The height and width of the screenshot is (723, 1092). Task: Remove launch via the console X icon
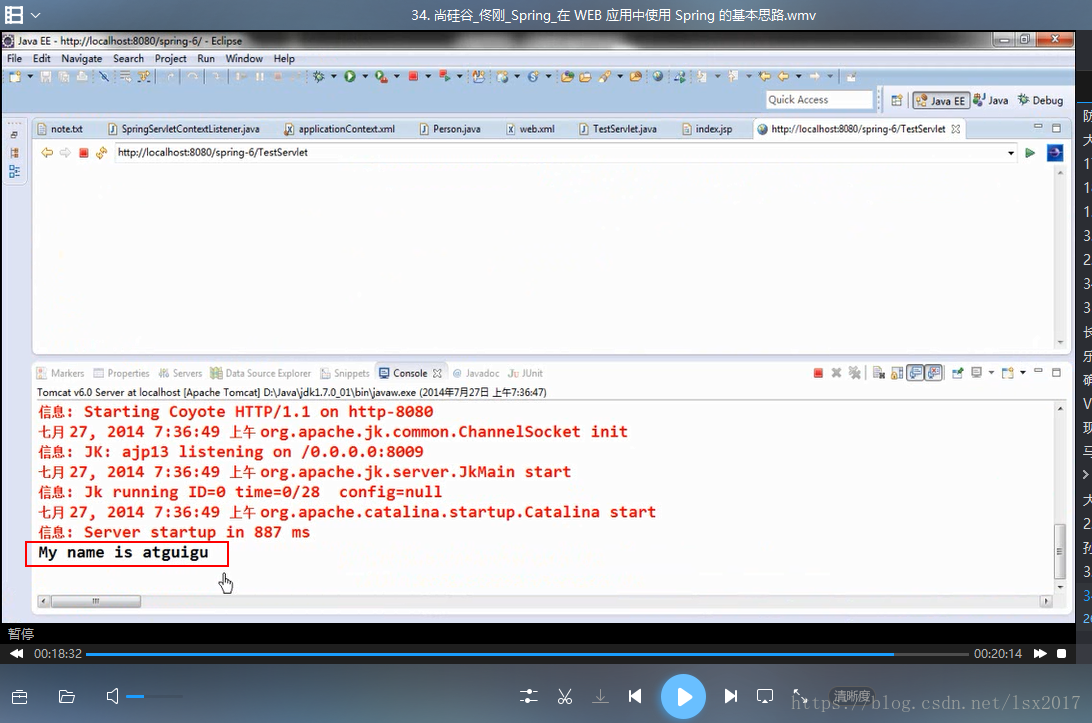836,373
